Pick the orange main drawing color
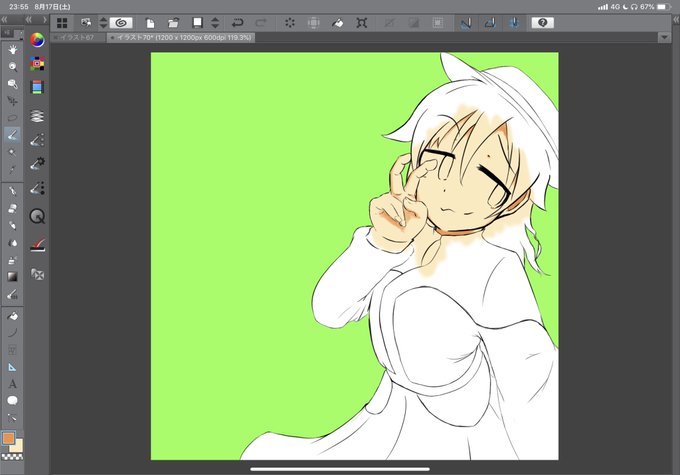The height and width of the screenshot is (475, 680). [x=8, y=438]
